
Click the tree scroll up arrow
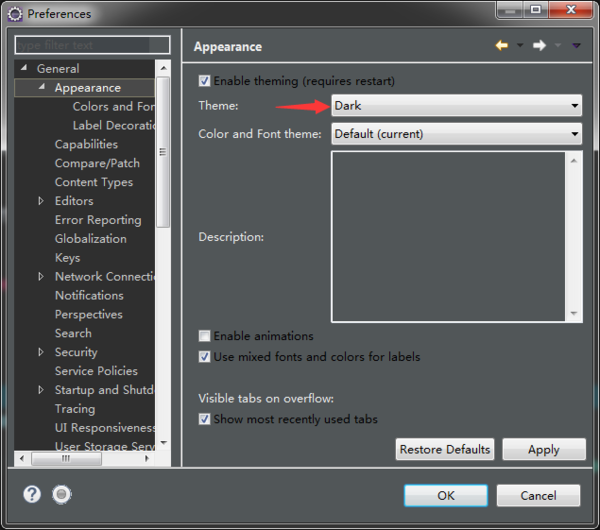coord(163,68)
